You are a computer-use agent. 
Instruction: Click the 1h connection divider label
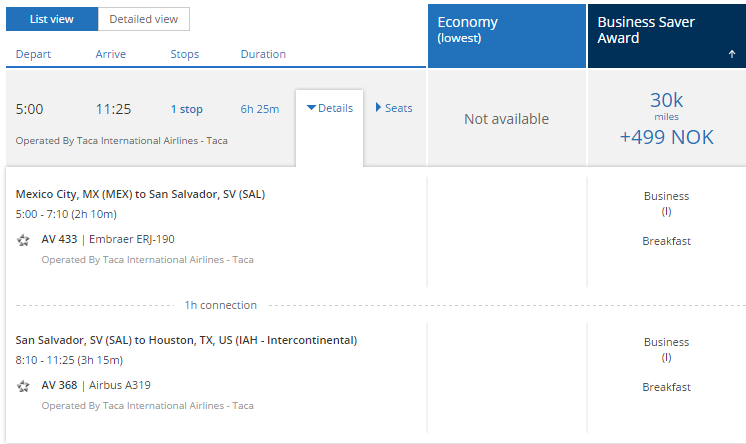pyautogui.click(x=220, y=305)
